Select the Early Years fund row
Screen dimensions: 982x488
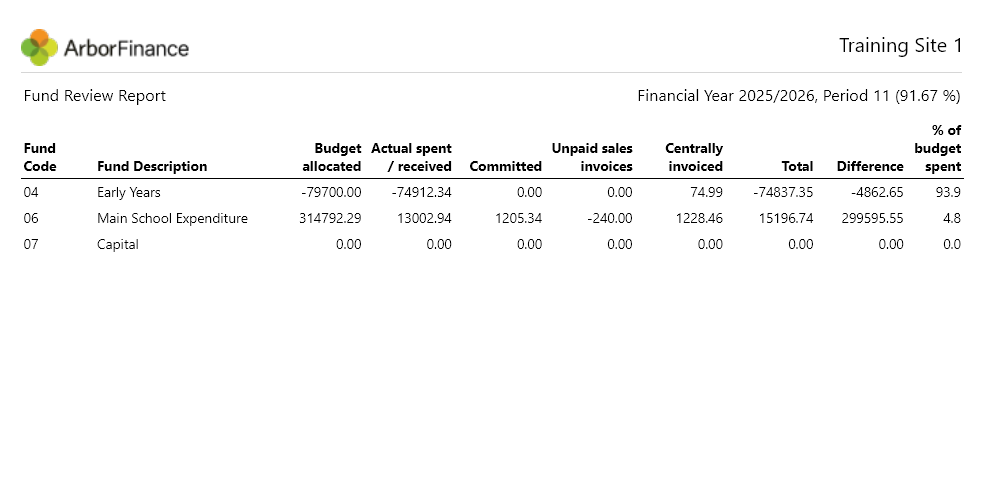[x=492, y=192]
